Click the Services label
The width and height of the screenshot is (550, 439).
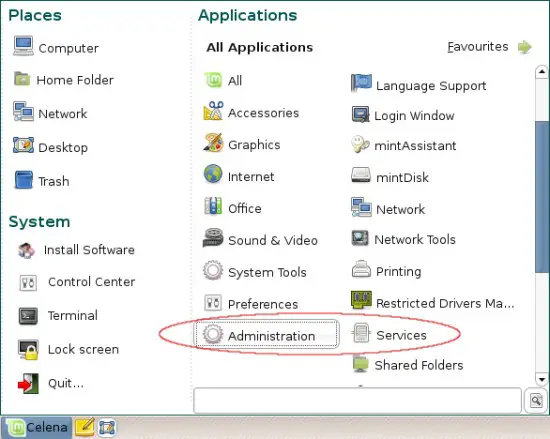(401, 336)
